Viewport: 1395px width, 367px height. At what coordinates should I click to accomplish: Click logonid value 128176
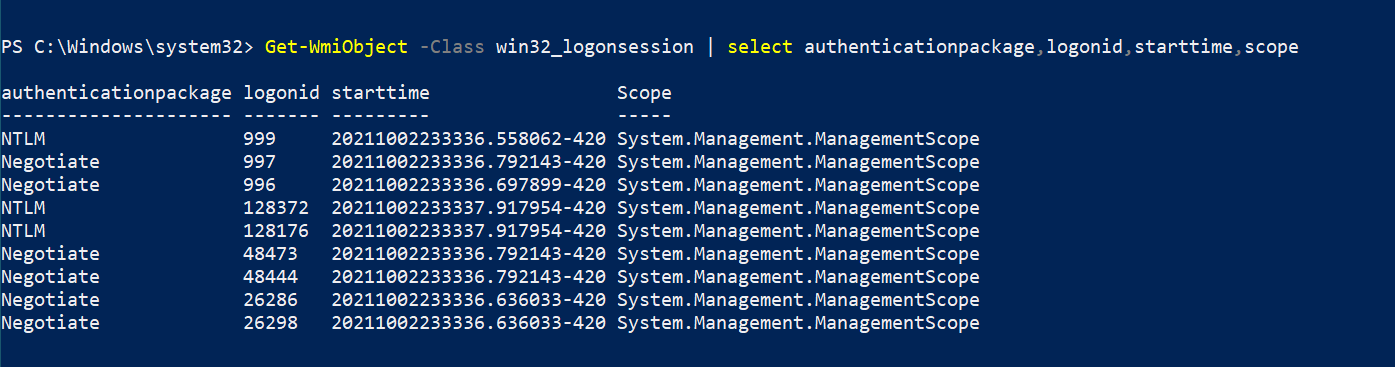tap(276, 231)
